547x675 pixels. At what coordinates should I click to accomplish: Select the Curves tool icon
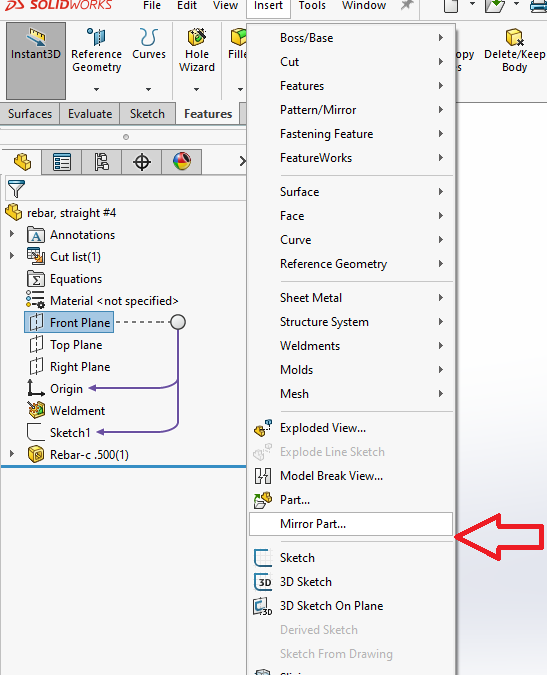click(148, 37)
